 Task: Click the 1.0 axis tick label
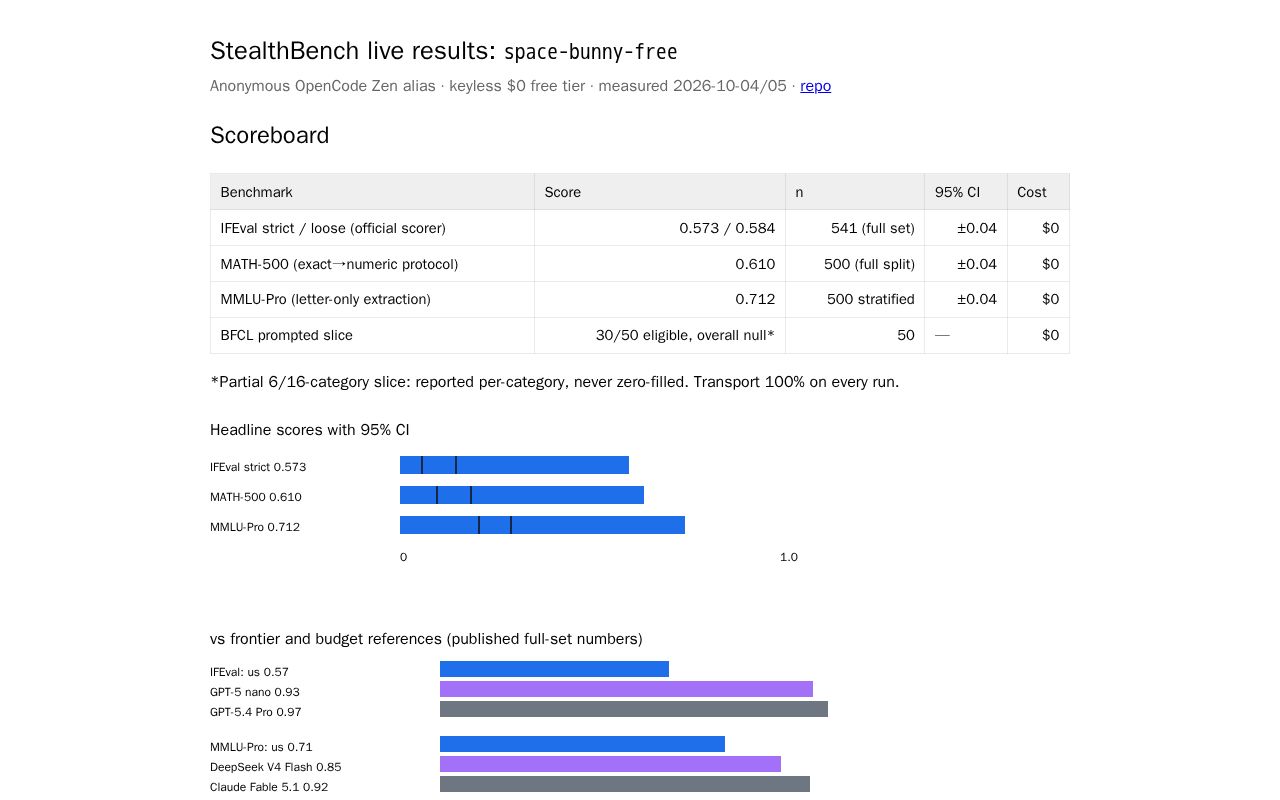pos(789,557)
